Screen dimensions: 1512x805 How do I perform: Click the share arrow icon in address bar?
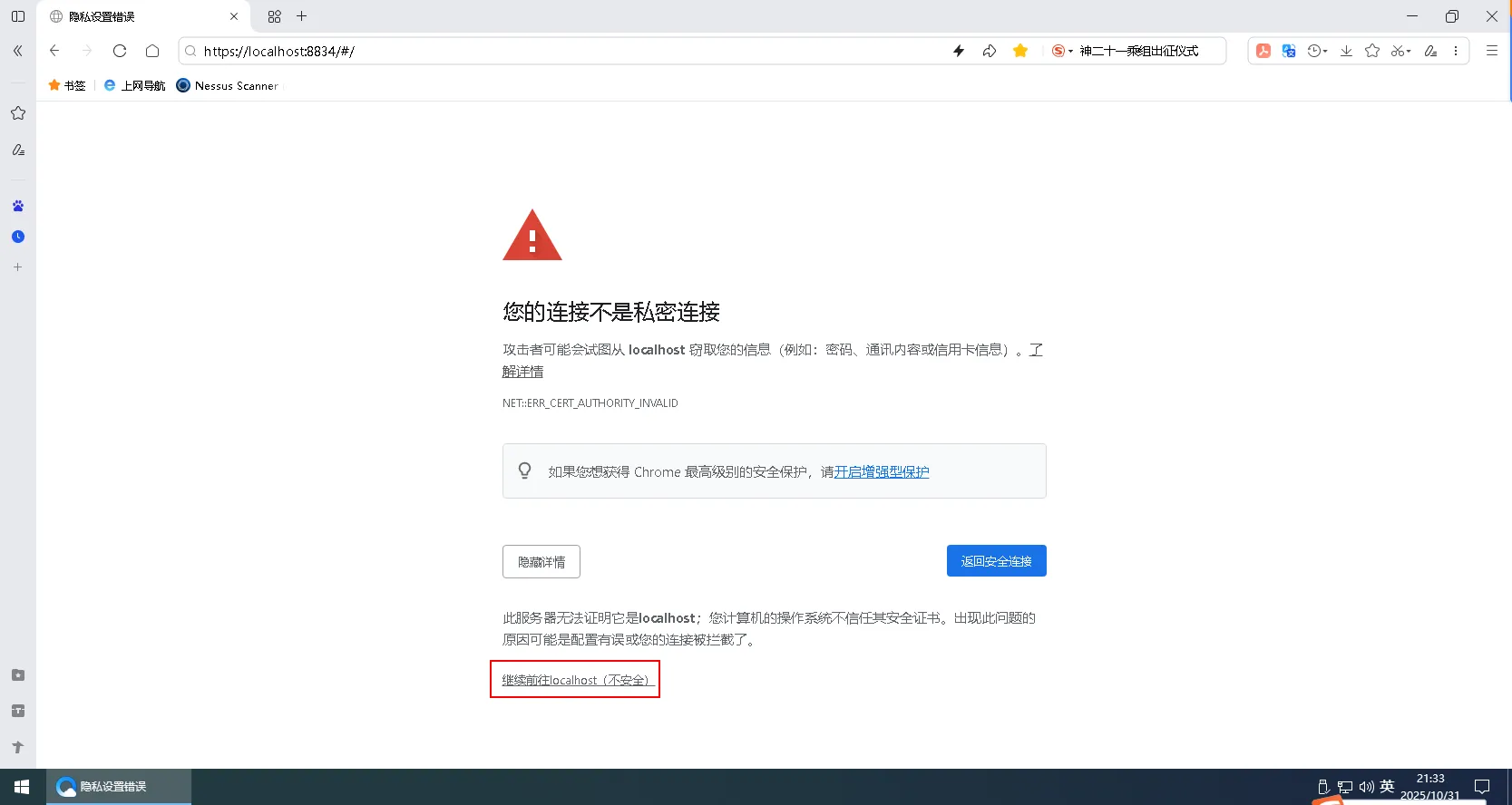coord(990,51)
